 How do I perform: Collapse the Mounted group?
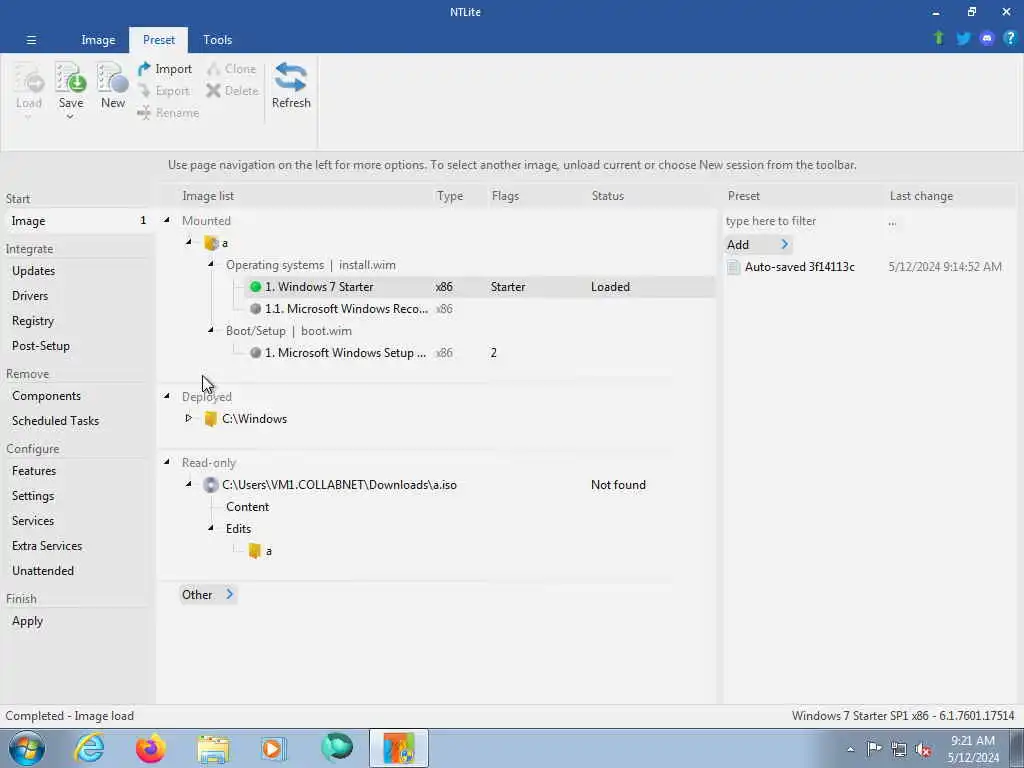point(167,220)
